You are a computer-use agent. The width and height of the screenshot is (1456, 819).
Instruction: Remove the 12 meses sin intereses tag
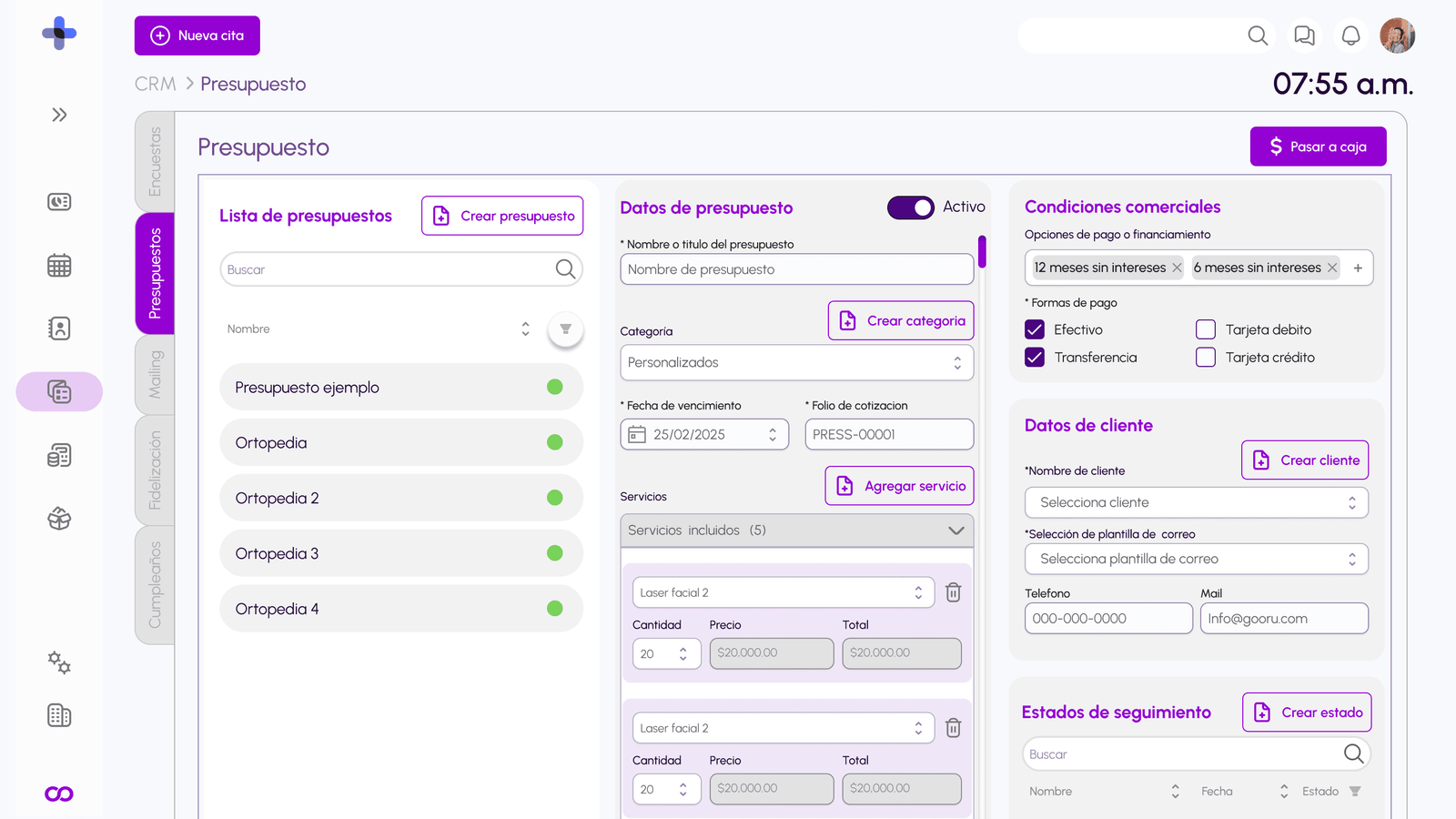1177,268
